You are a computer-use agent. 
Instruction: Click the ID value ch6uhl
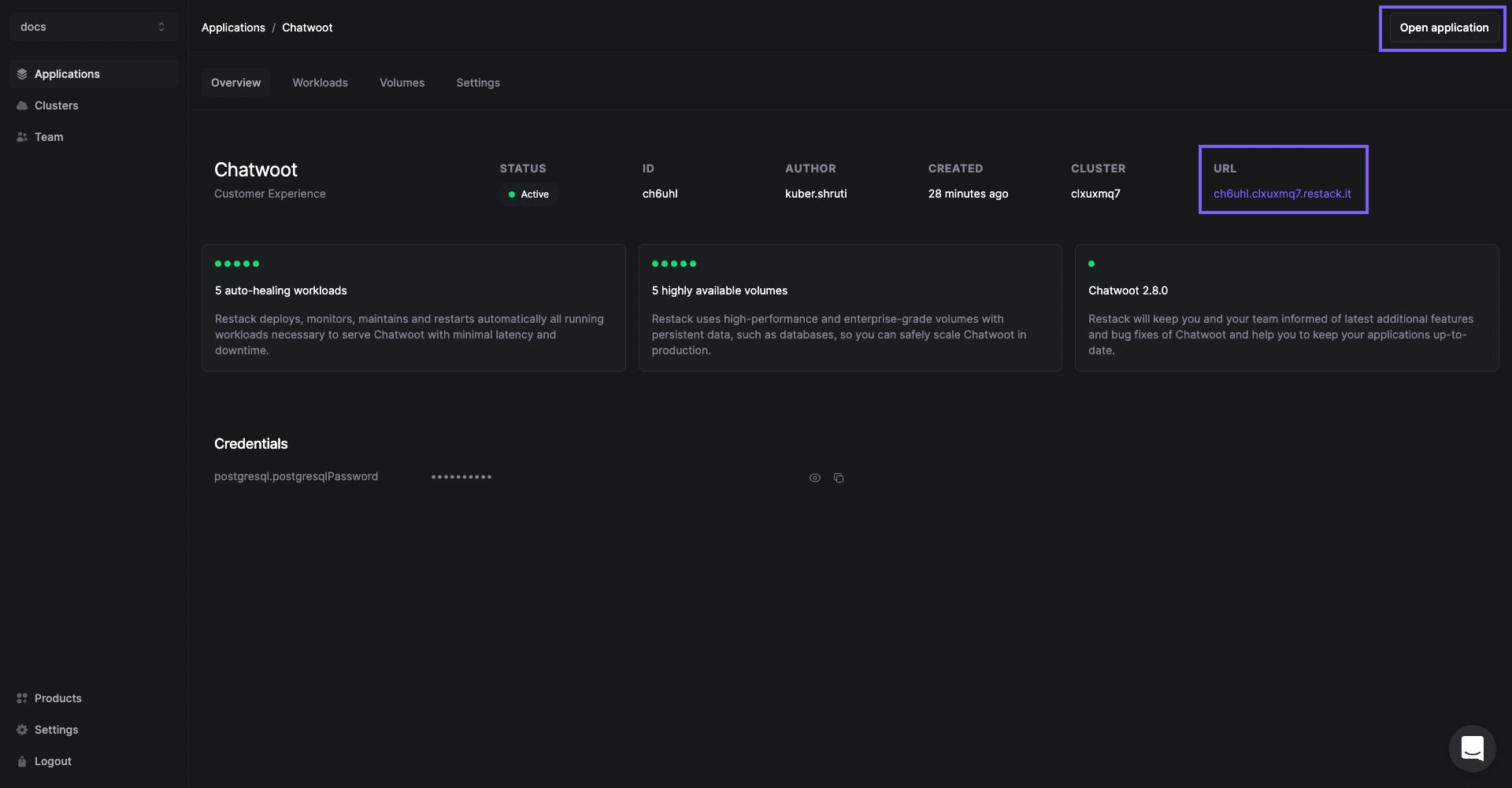(660, 194)
